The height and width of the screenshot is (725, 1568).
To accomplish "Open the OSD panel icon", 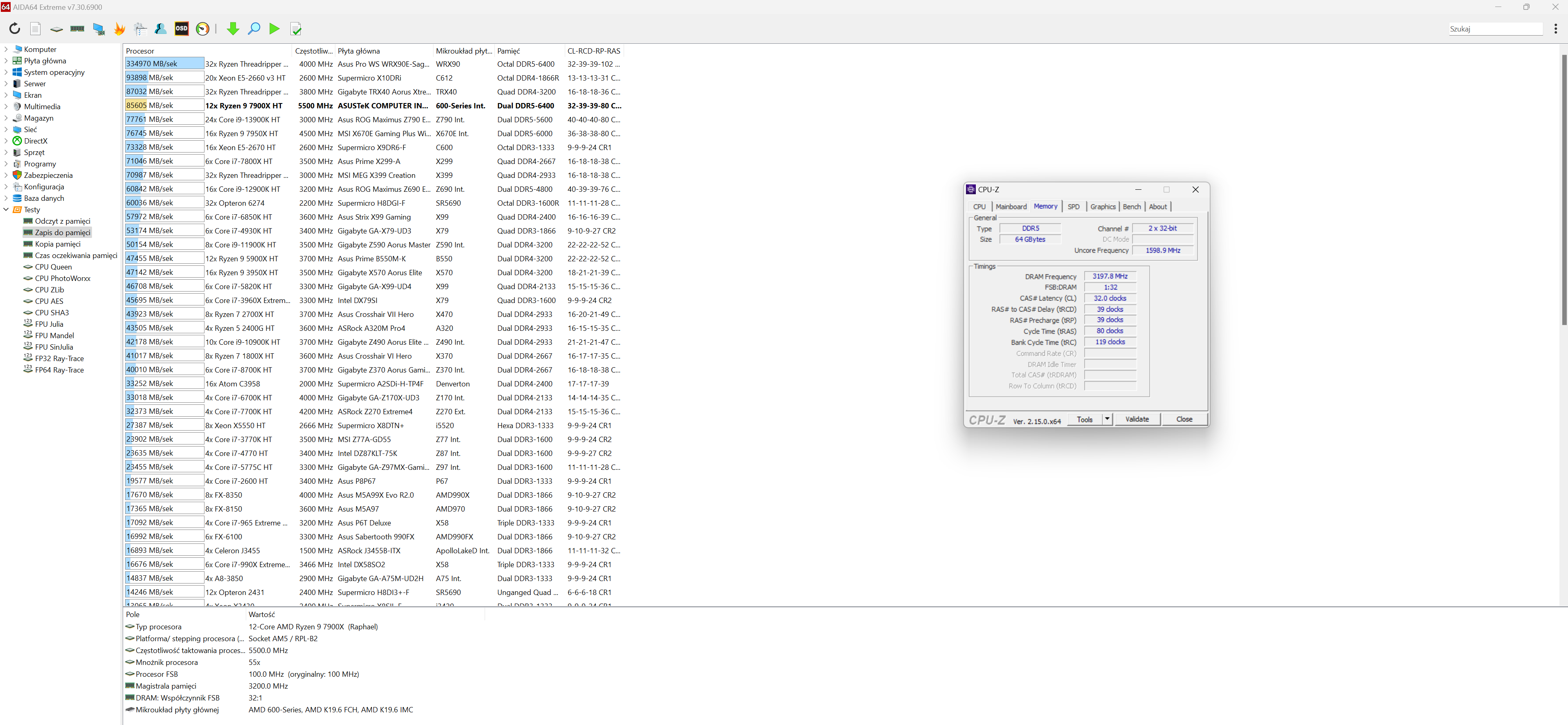I will pyautogui.click(x=182, y=29).
